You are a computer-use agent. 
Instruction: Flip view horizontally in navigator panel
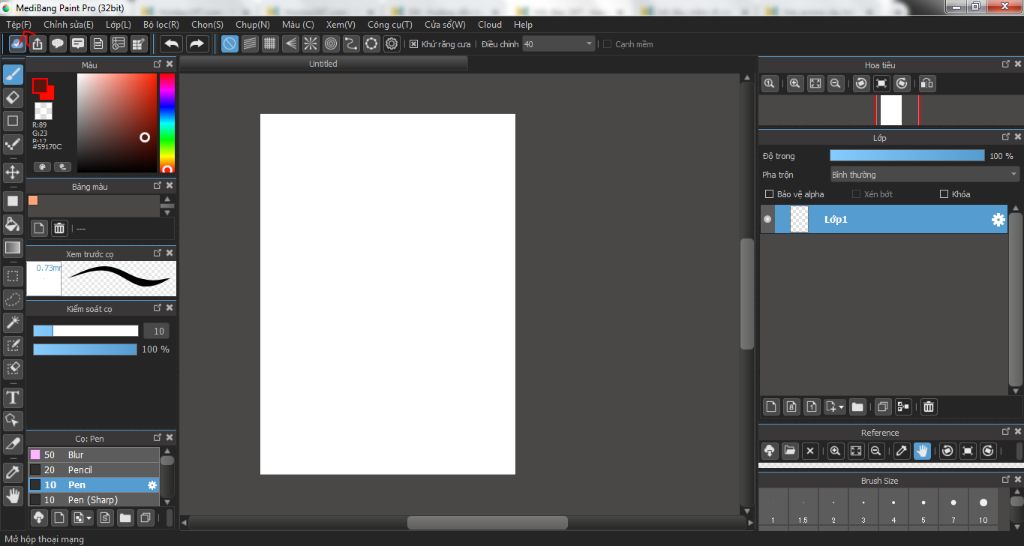927,84
